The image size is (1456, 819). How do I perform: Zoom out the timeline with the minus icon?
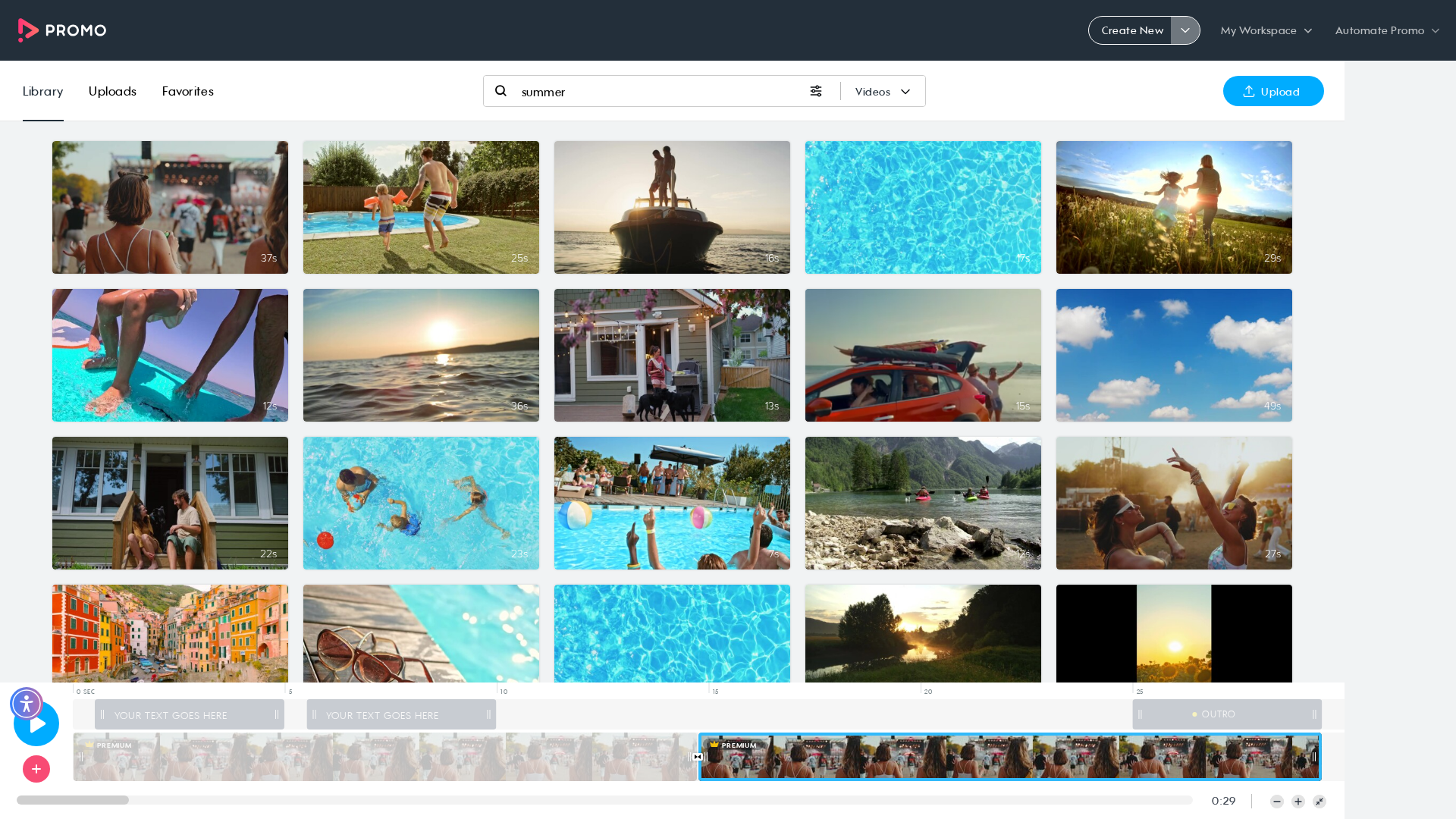(x=1277, y=802)
